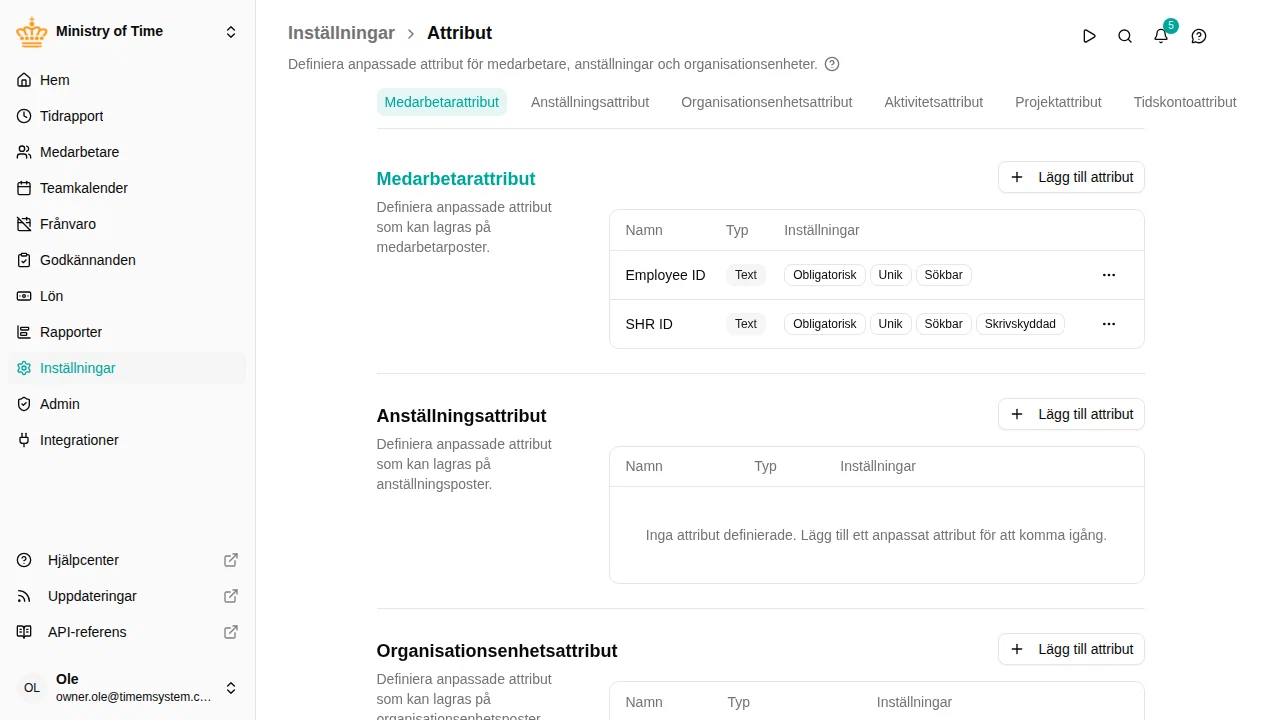Open the Uppdateringar link in sidebar
This screenshot has width=1280, height=720.
(x=127, y=596)
